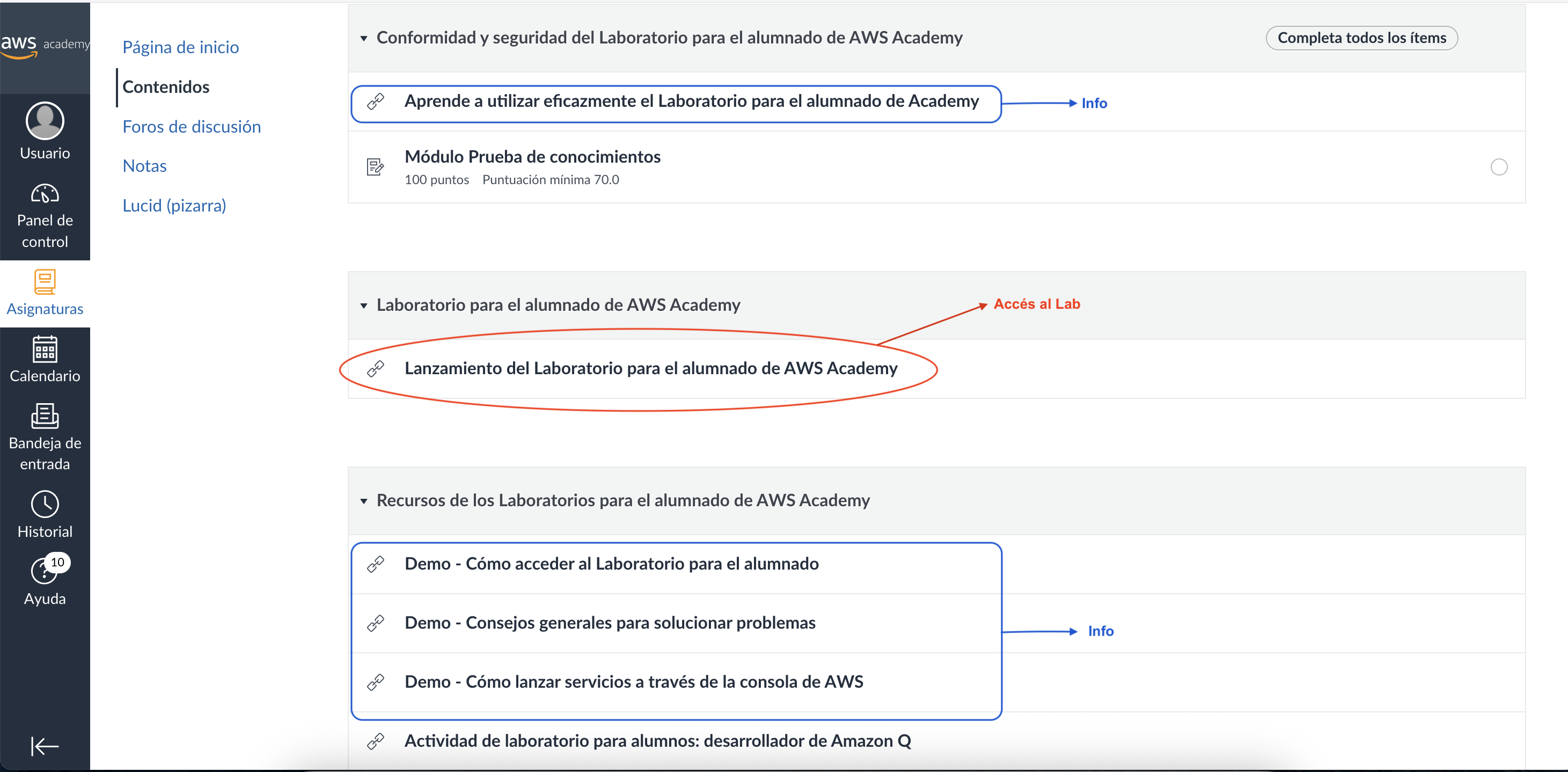Collapse the Conformidad y seguridad module
The width and height of the screenshot is (1568, 772).
tap(363, 38)
